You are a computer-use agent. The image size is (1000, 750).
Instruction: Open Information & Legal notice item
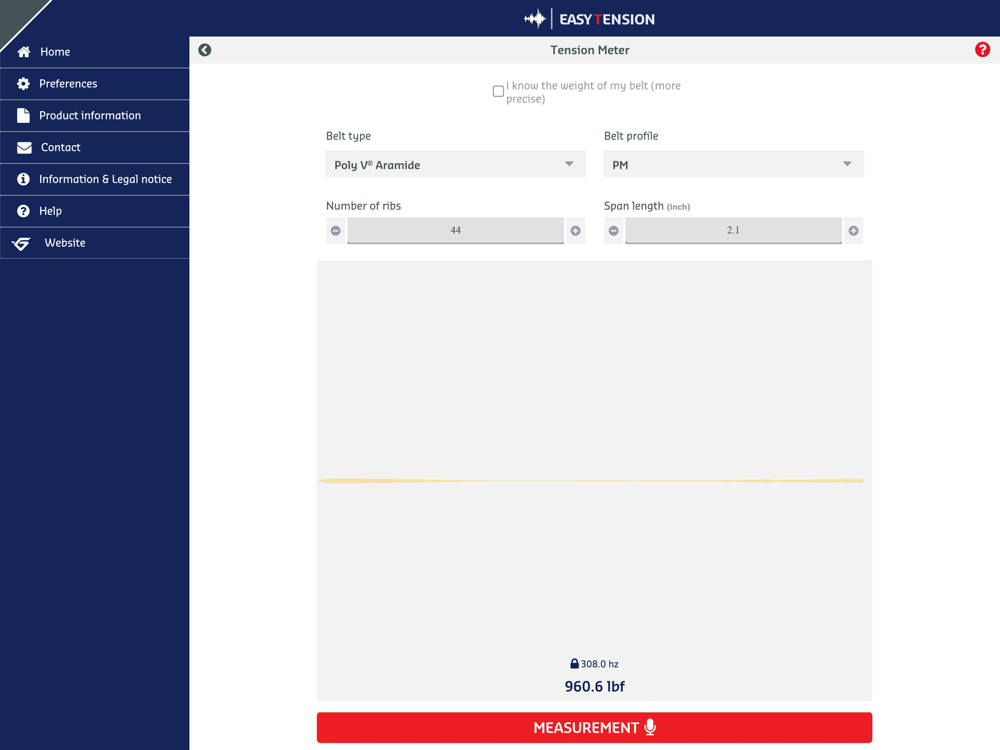(94, 179)
